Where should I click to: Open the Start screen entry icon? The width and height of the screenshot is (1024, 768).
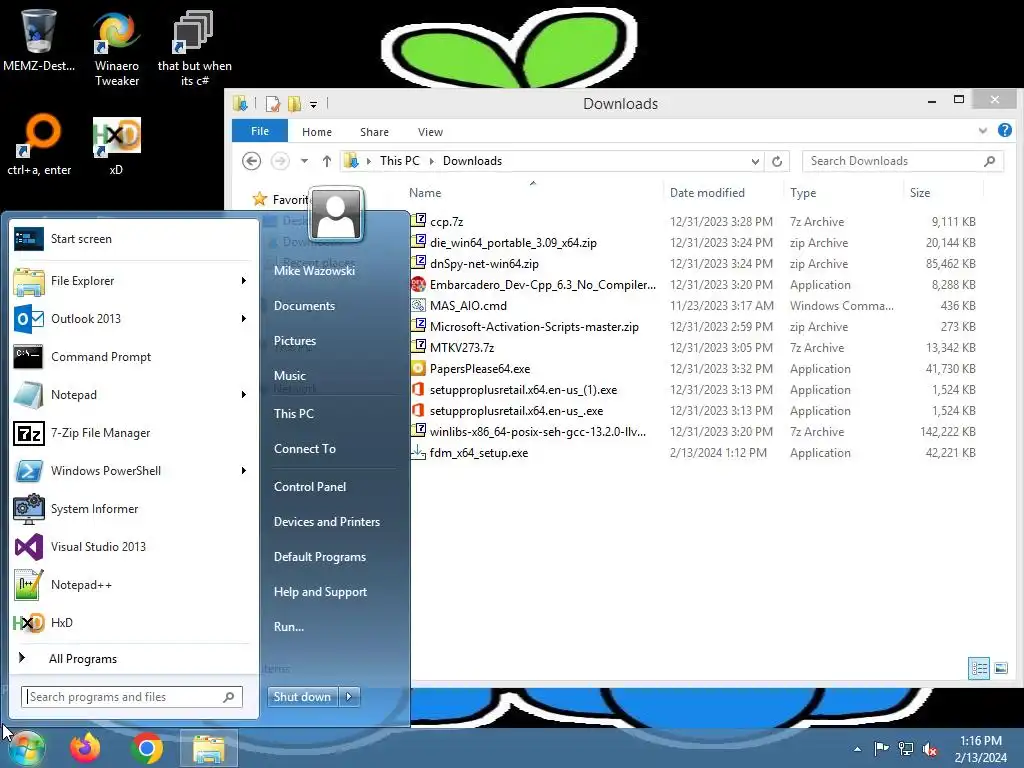pyautogui.click(x=28, y=239)
